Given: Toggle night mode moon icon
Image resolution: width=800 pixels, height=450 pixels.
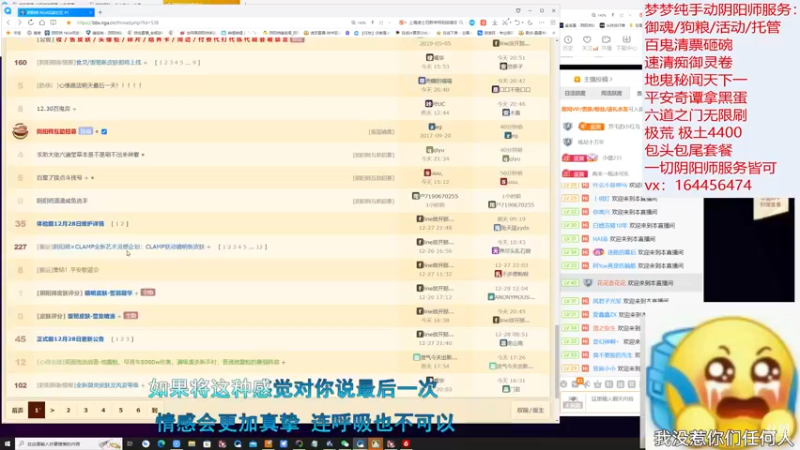Looking at the screenshot, I should click(530, 22).
